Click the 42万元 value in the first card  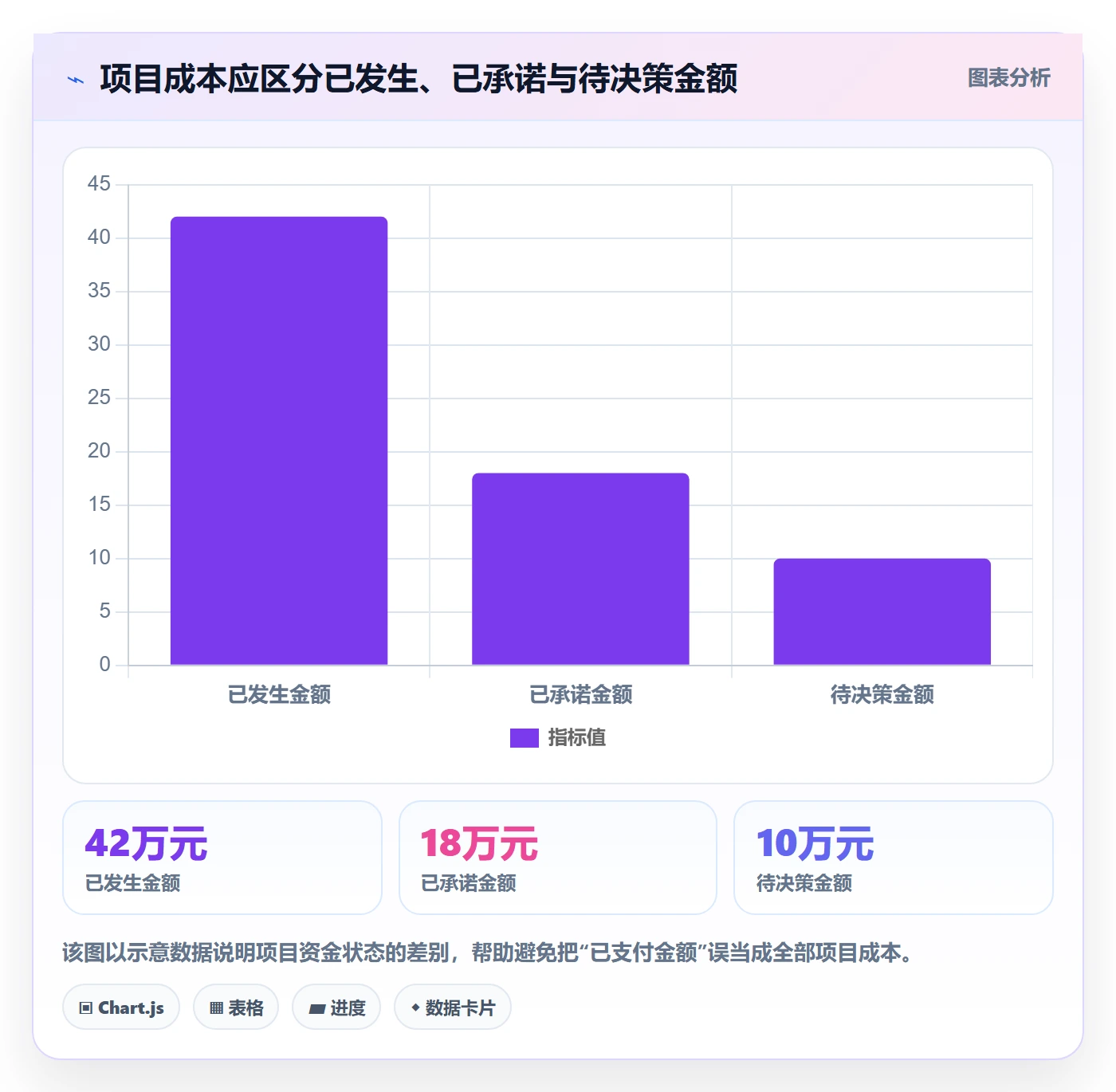[x=146, y=843]
